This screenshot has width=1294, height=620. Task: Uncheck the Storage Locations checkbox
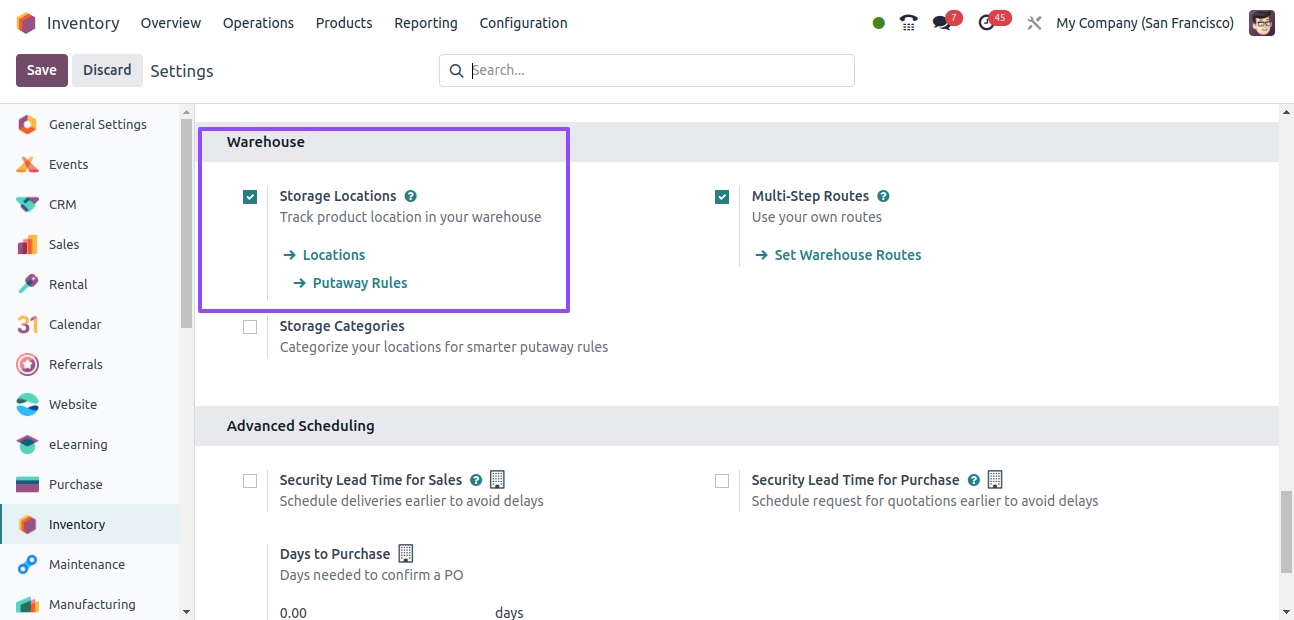250,197
